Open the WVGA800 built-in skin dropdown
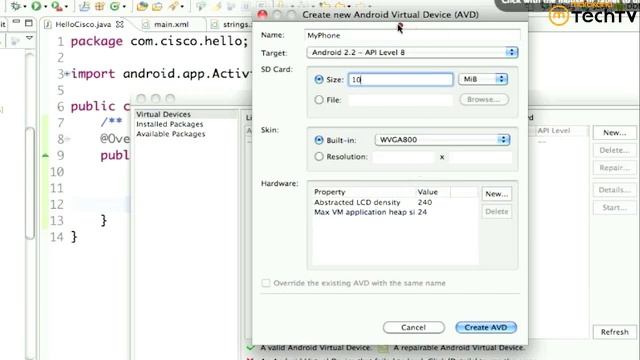The width and height of the screenshot is (640, 360). click(x=442, y=140)
